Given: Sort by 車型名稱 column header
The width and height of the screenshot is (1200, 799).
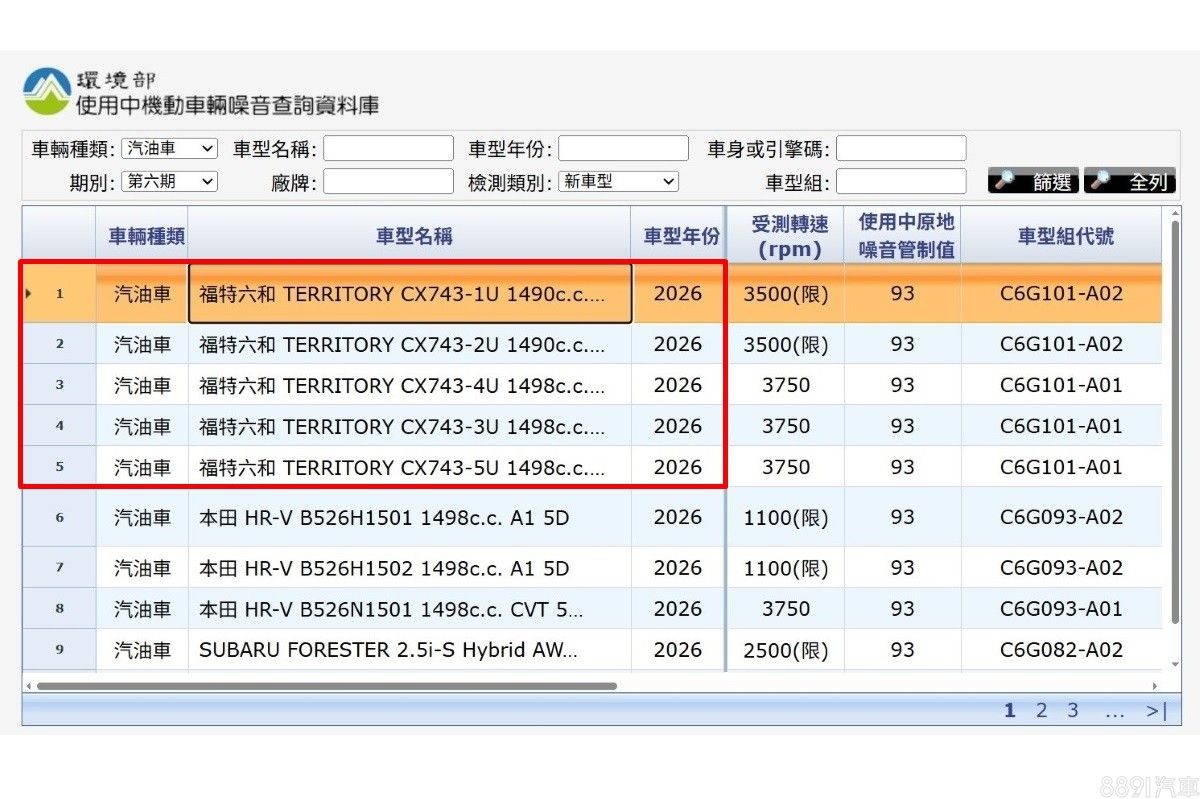Looking at the screenshot, I should [413, 236].
